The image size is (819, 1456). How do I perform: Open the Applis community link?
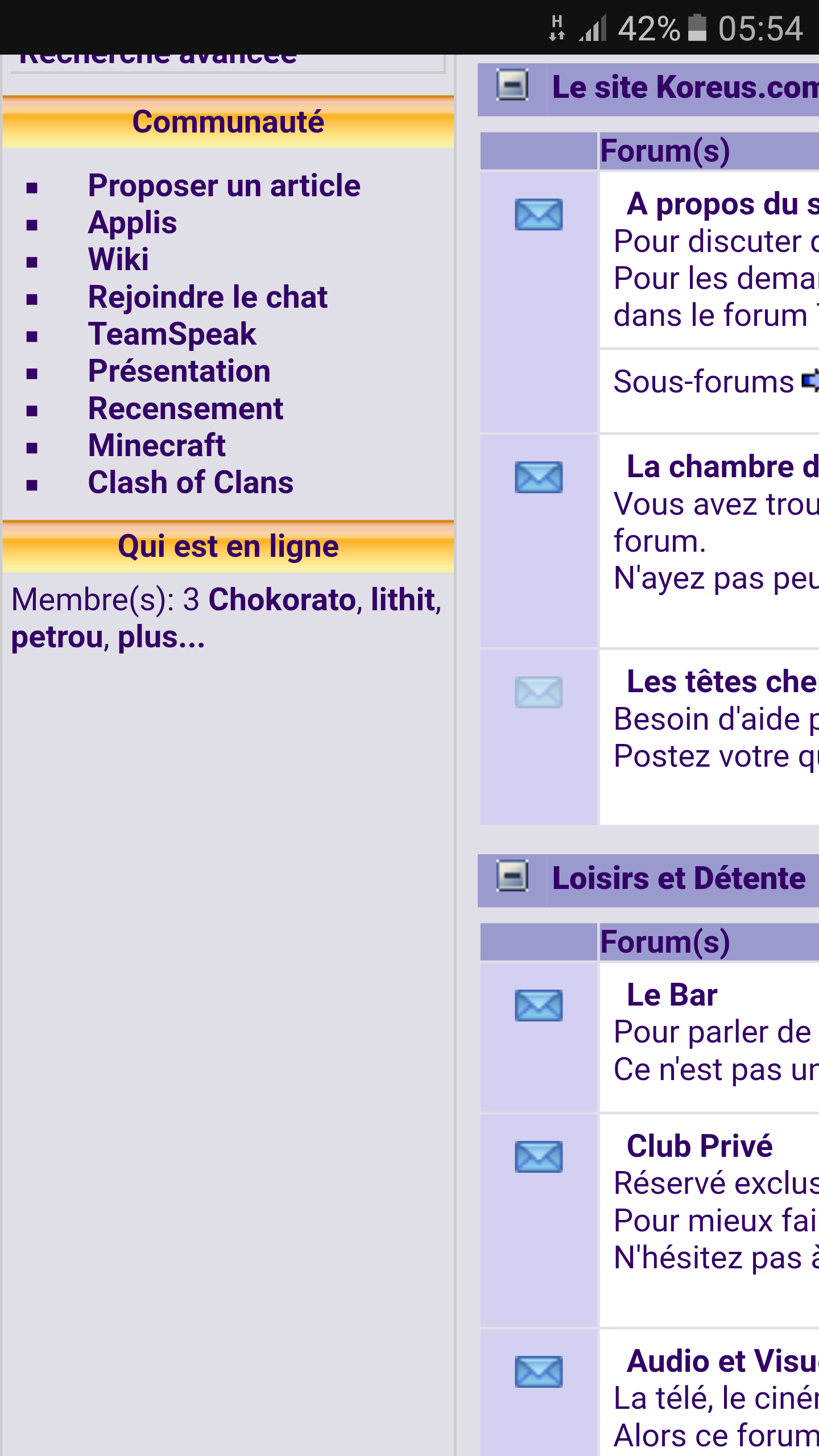click(132, 223)
